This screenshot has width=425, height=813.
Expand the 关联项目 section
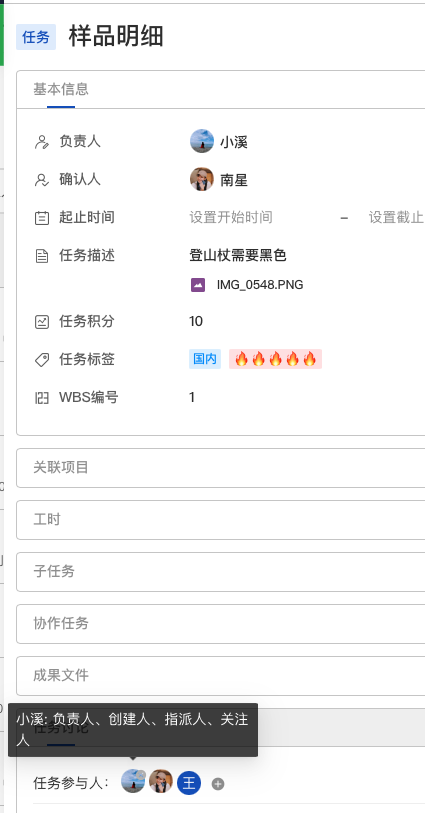pos(220,468)
